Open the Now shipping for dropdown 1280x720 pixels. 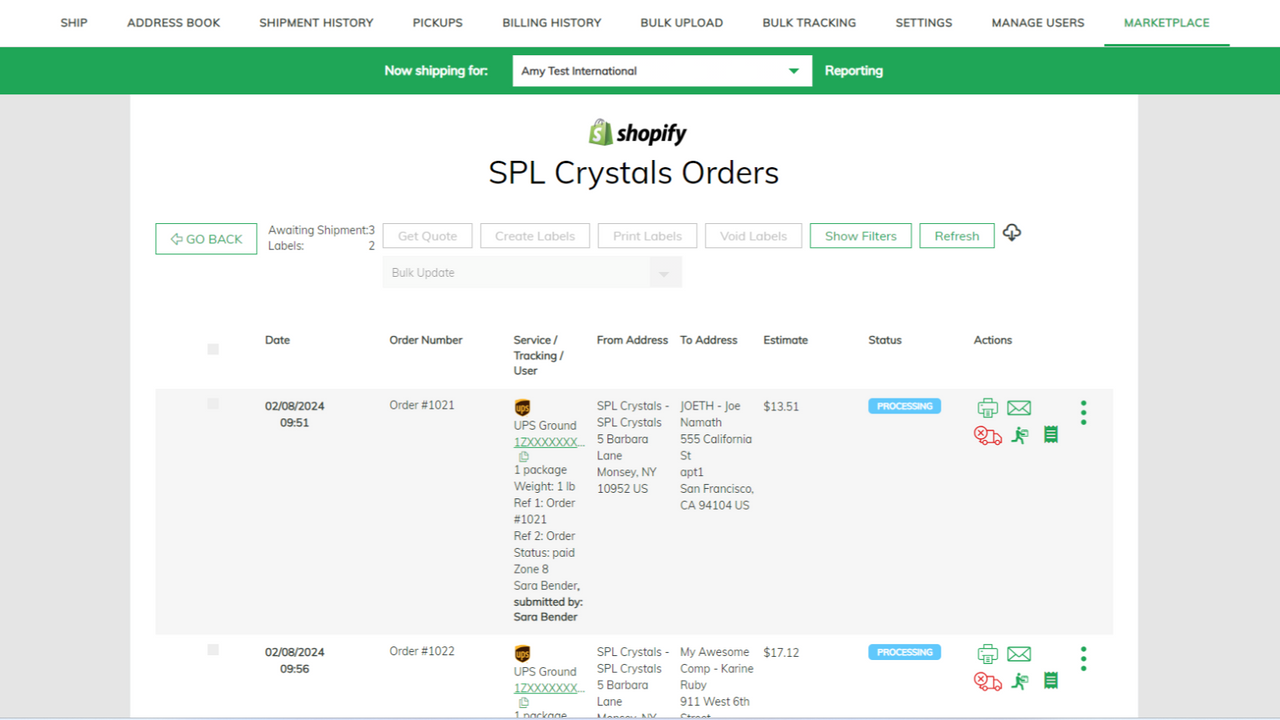pos(662,71)
